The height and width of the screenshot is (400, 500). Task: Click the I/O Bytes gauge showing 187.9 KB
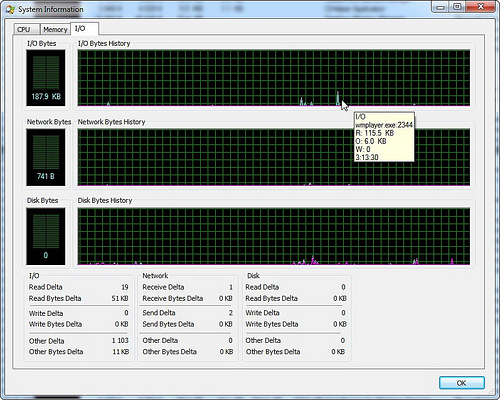tap(46, 78)
